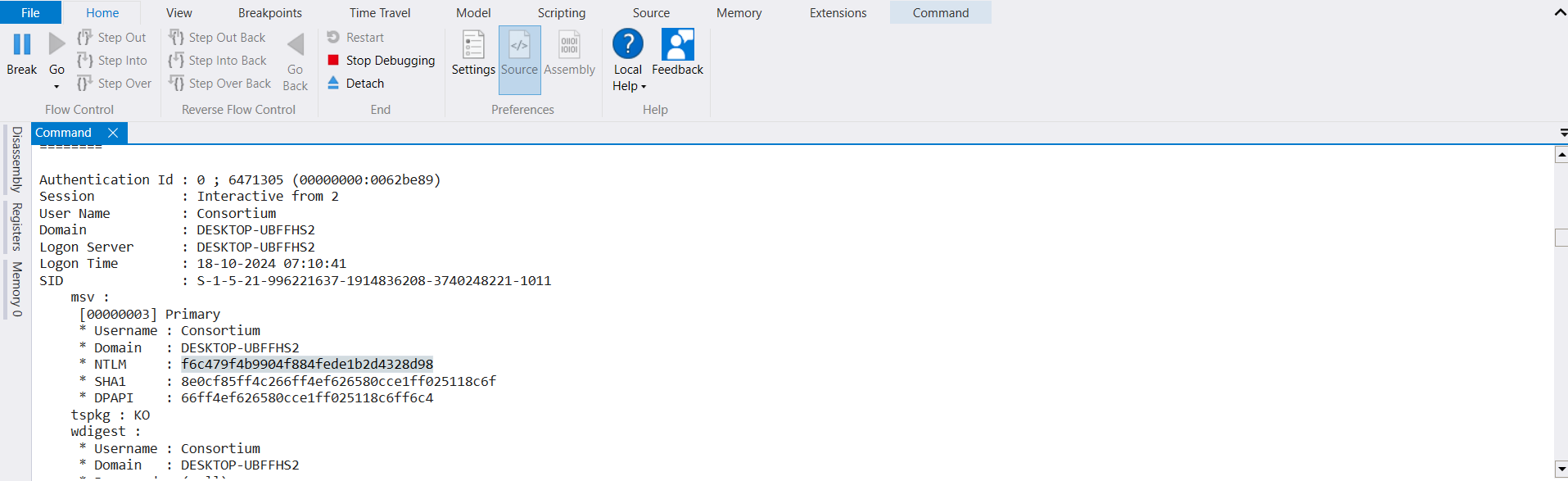Click the Go play icon
Image resolution: width=1568 pixels, height=481 pixels.
56,44
